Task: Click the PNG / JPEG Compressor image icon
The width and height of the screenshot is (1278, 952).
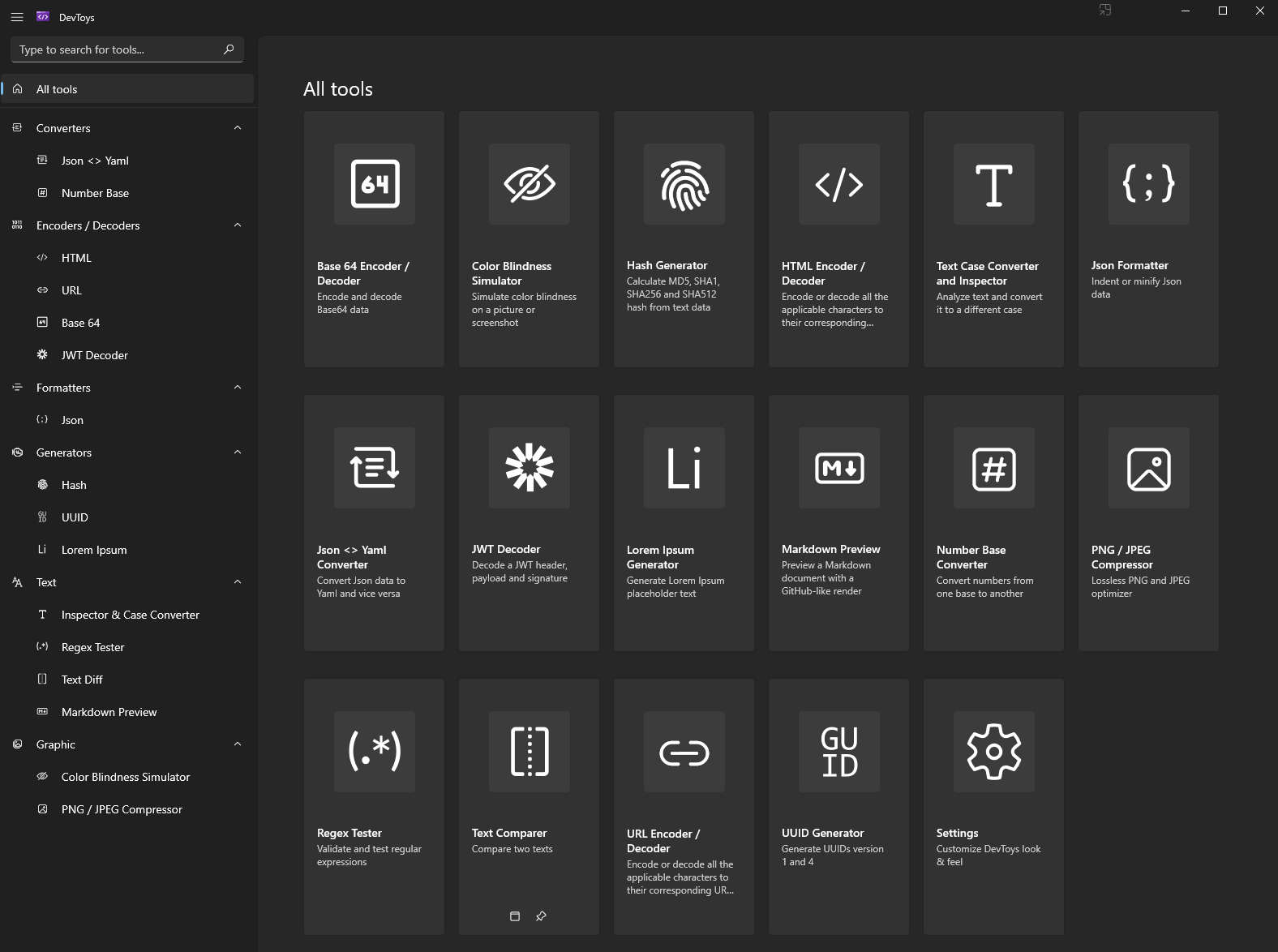Action: point(1149,468)
